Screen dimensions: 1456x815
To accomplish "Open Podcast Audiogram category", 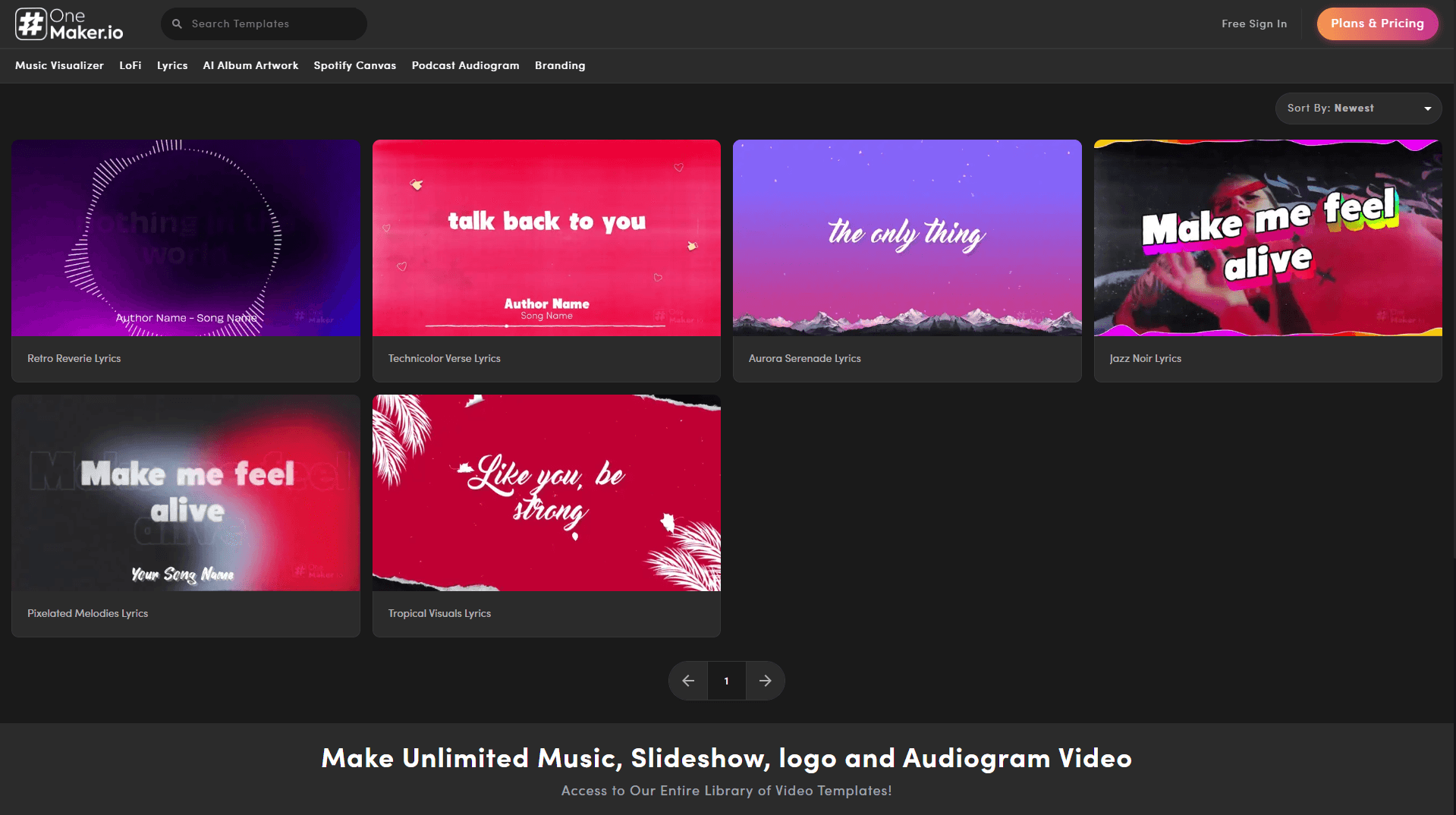I will 466,65.
